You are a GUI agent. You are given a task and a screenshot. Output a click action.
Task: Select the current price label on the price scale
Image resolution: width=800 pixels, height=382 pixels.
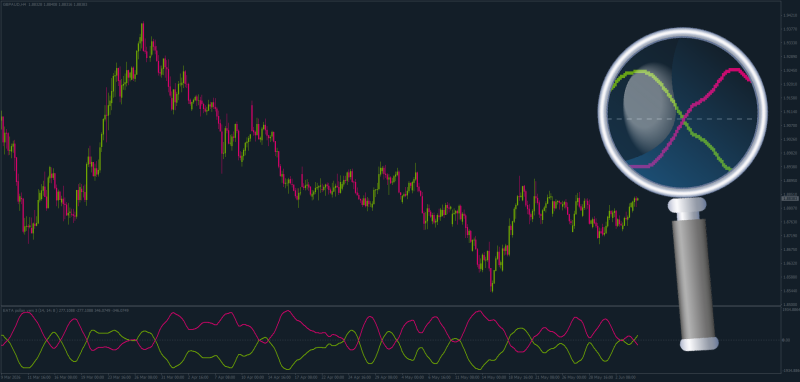[790, 198]
